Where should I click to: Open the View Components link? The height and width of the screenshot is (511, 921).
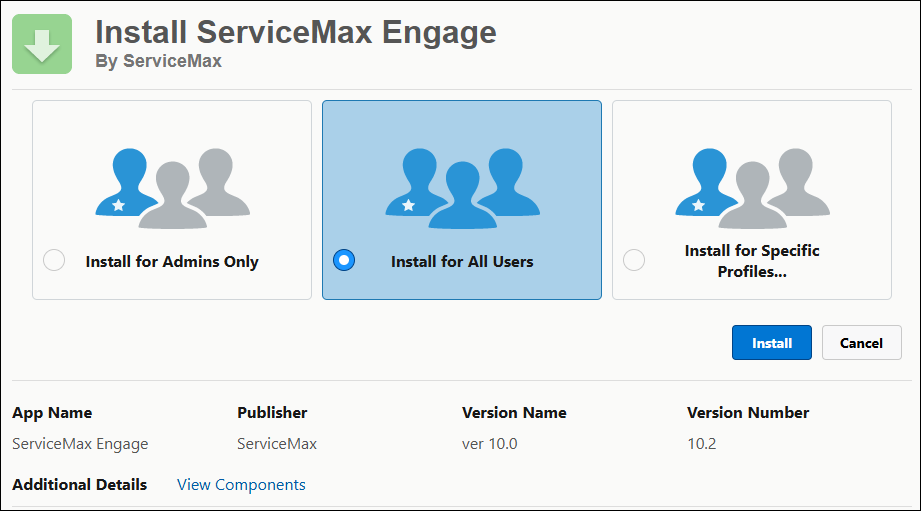coord(241,485)
